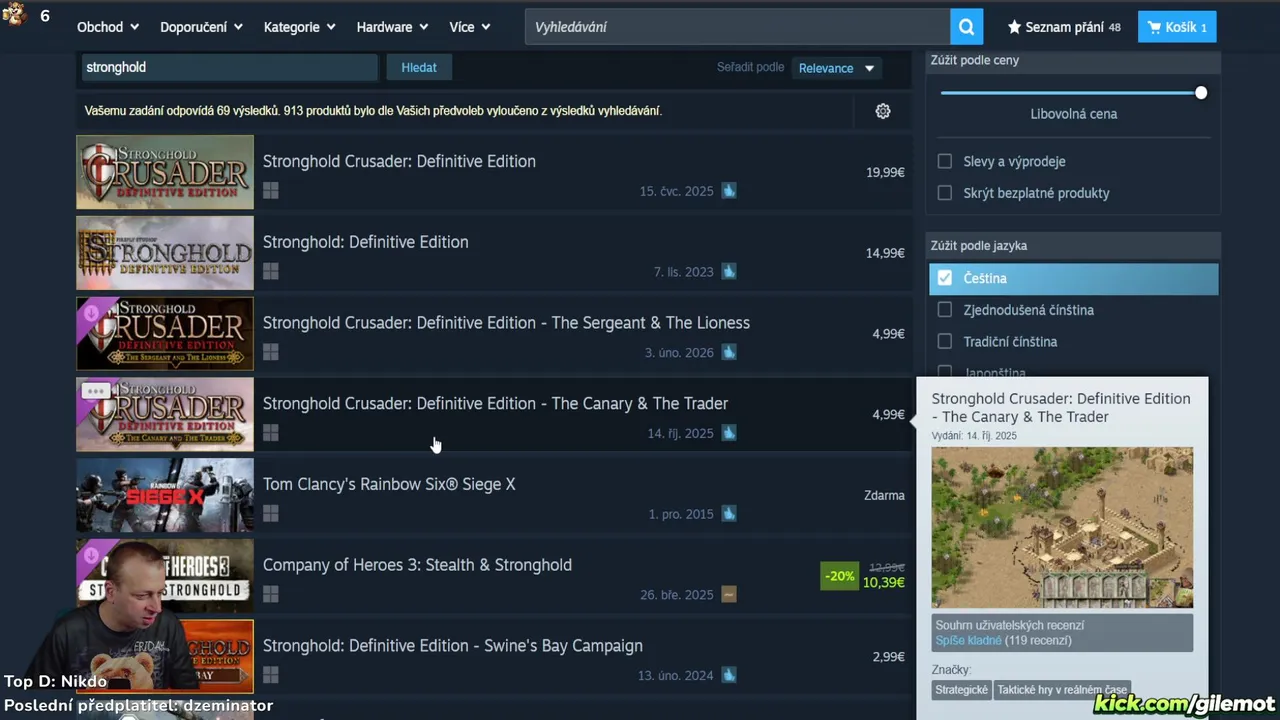Click Windows icon under Stronghold: Definitive Edition

coord(270,271)
